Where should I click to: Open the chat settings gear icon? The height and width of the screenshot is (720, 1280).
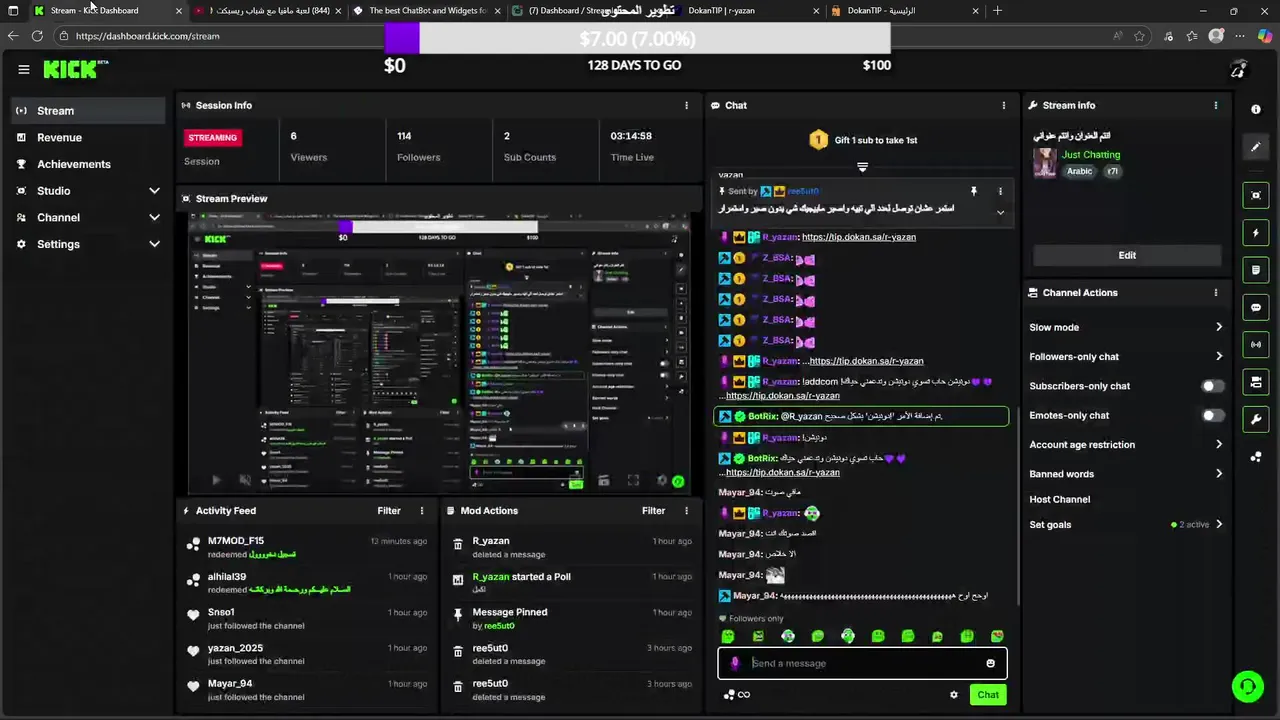[x=953, y=695]
